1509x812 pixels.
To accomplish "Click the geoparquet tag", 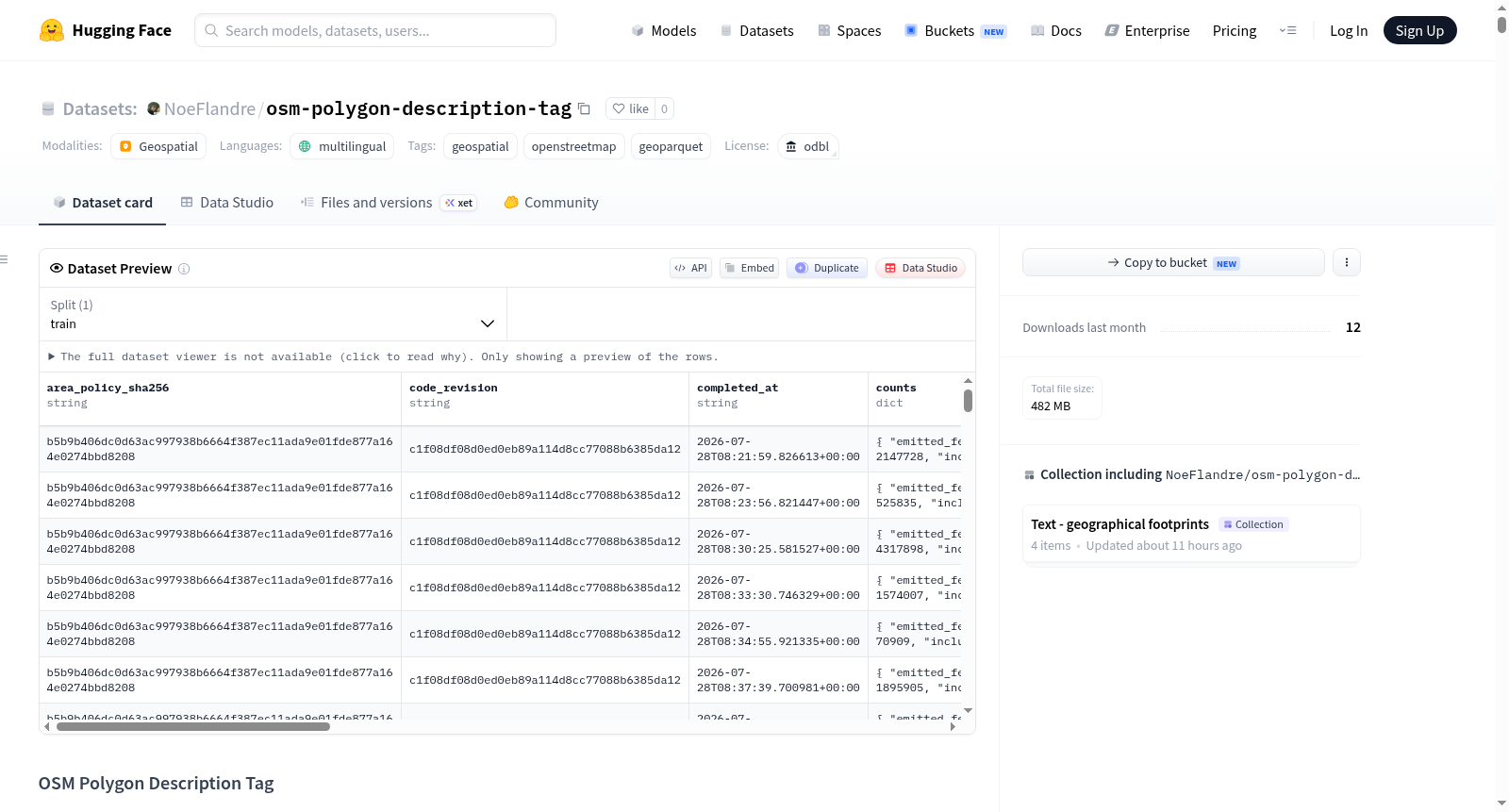I will point(671,146).
